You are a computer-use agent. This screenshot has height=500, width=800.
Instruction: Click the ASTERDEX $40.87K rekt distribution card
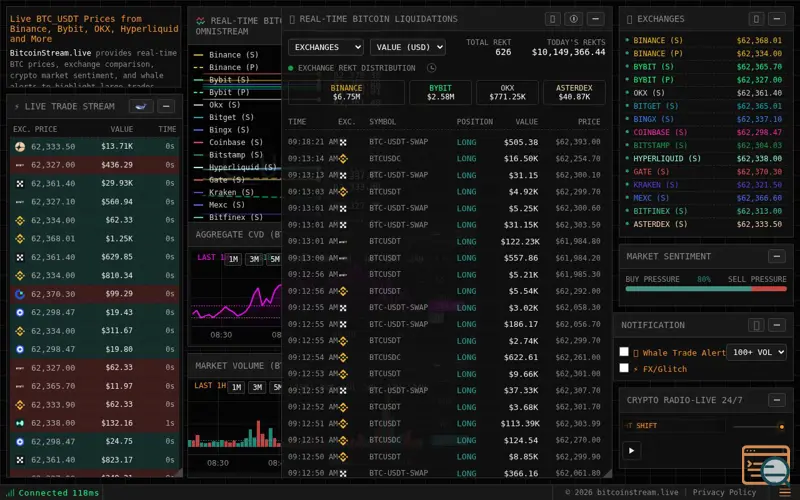pos(574,92)
